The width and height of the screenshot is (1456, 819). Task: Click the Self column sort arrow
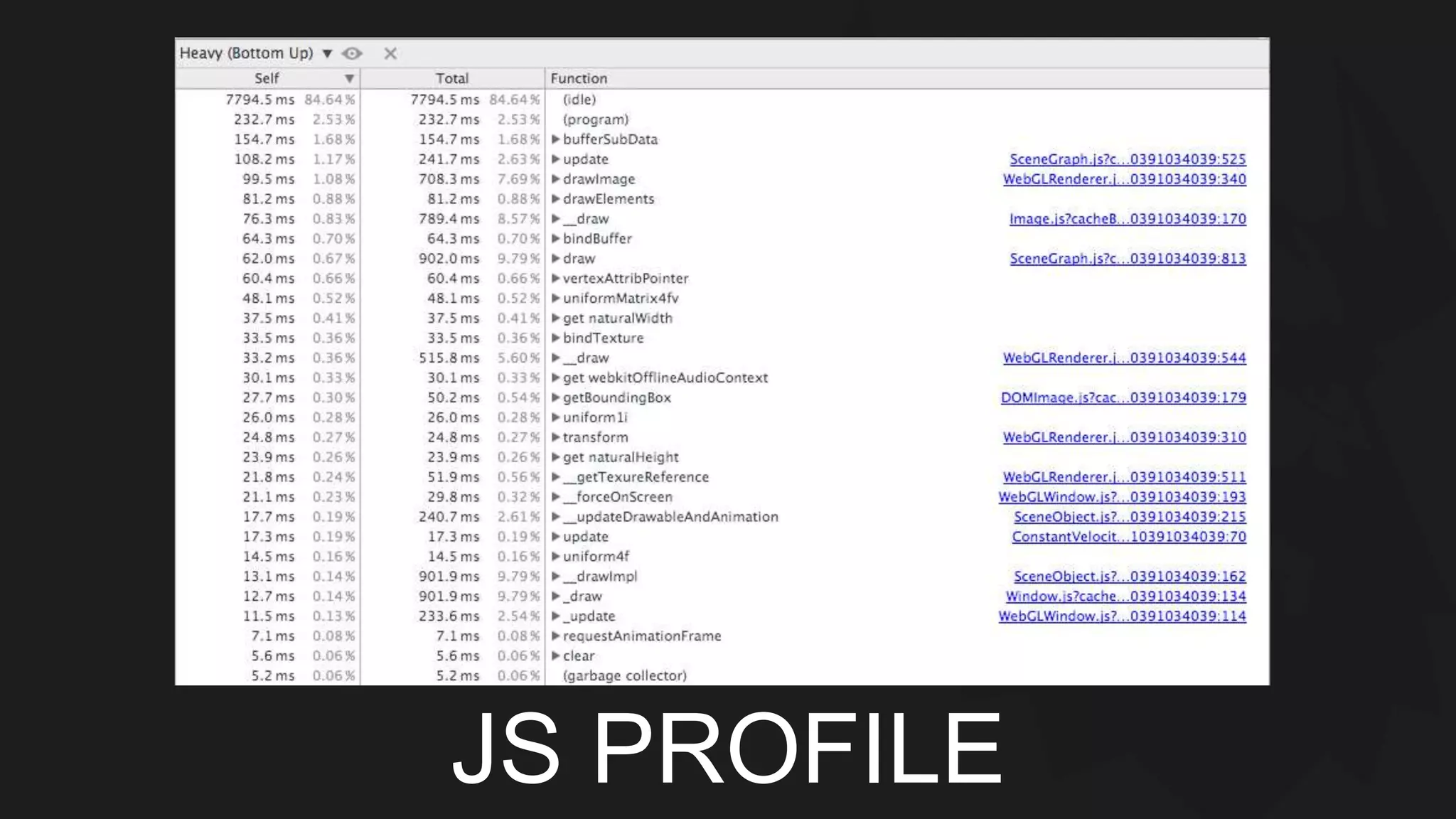[349, 78]
